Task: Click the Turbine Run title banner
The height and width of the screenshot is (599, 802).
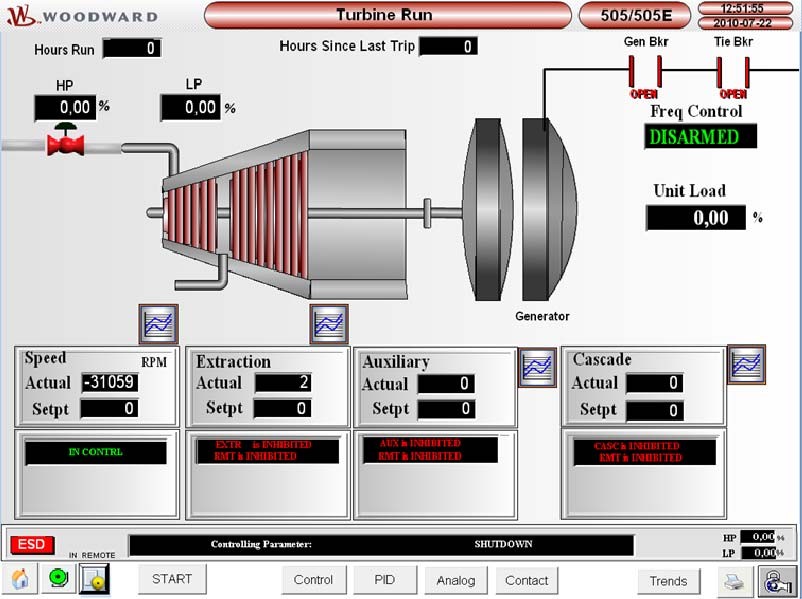Action: [387, 15]
